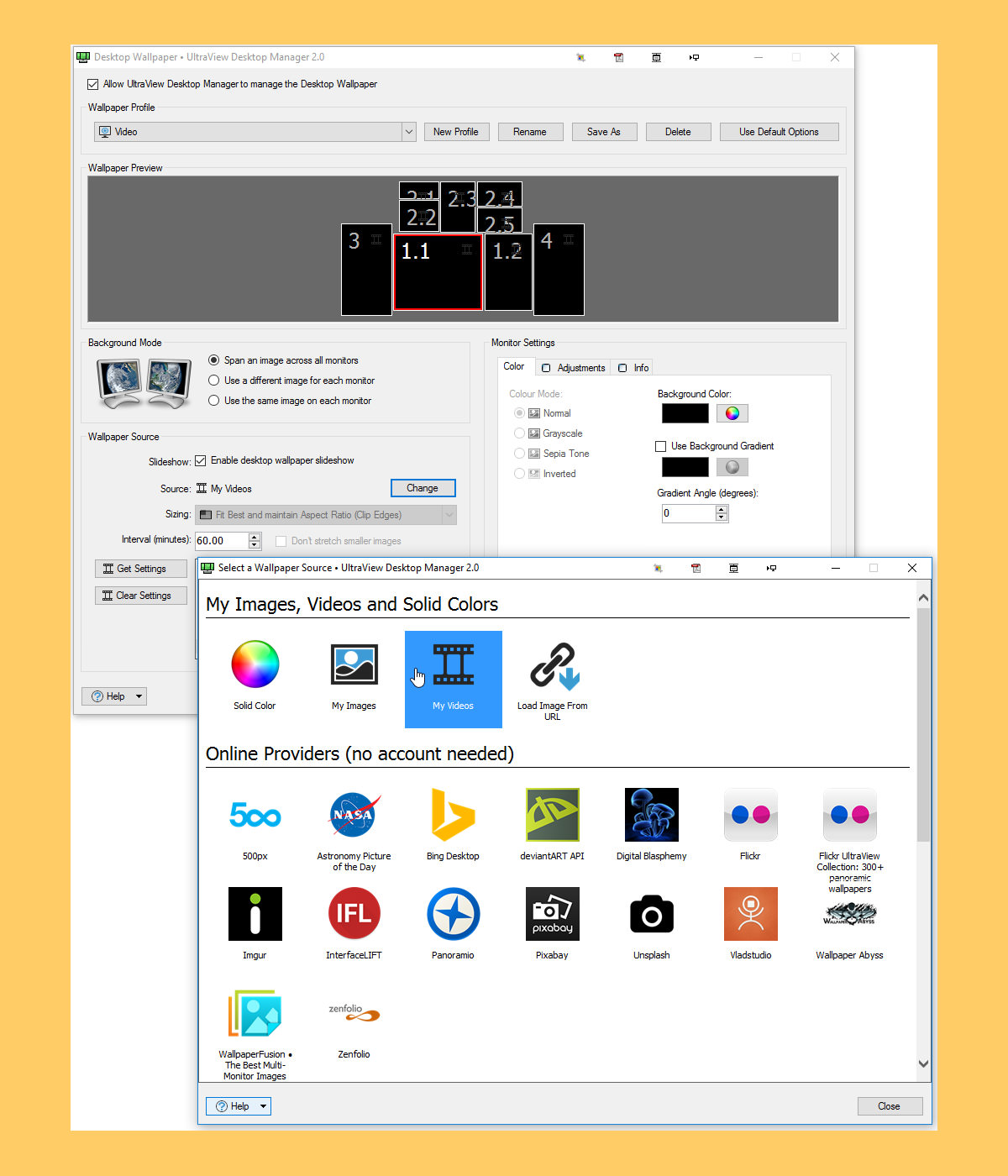Open the Background Color picker
Image resolution: width=1008 pixels, height=1176 pixels.
click(x=732, y=413)
